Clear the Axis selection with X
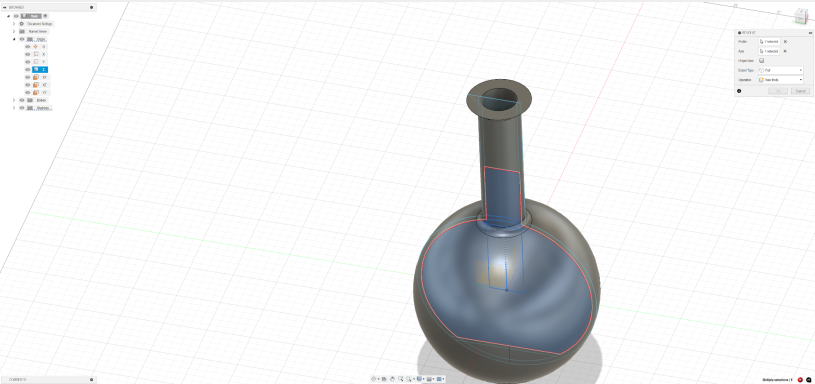This screenshot has width=815, height=384. (x=785, y=51)
